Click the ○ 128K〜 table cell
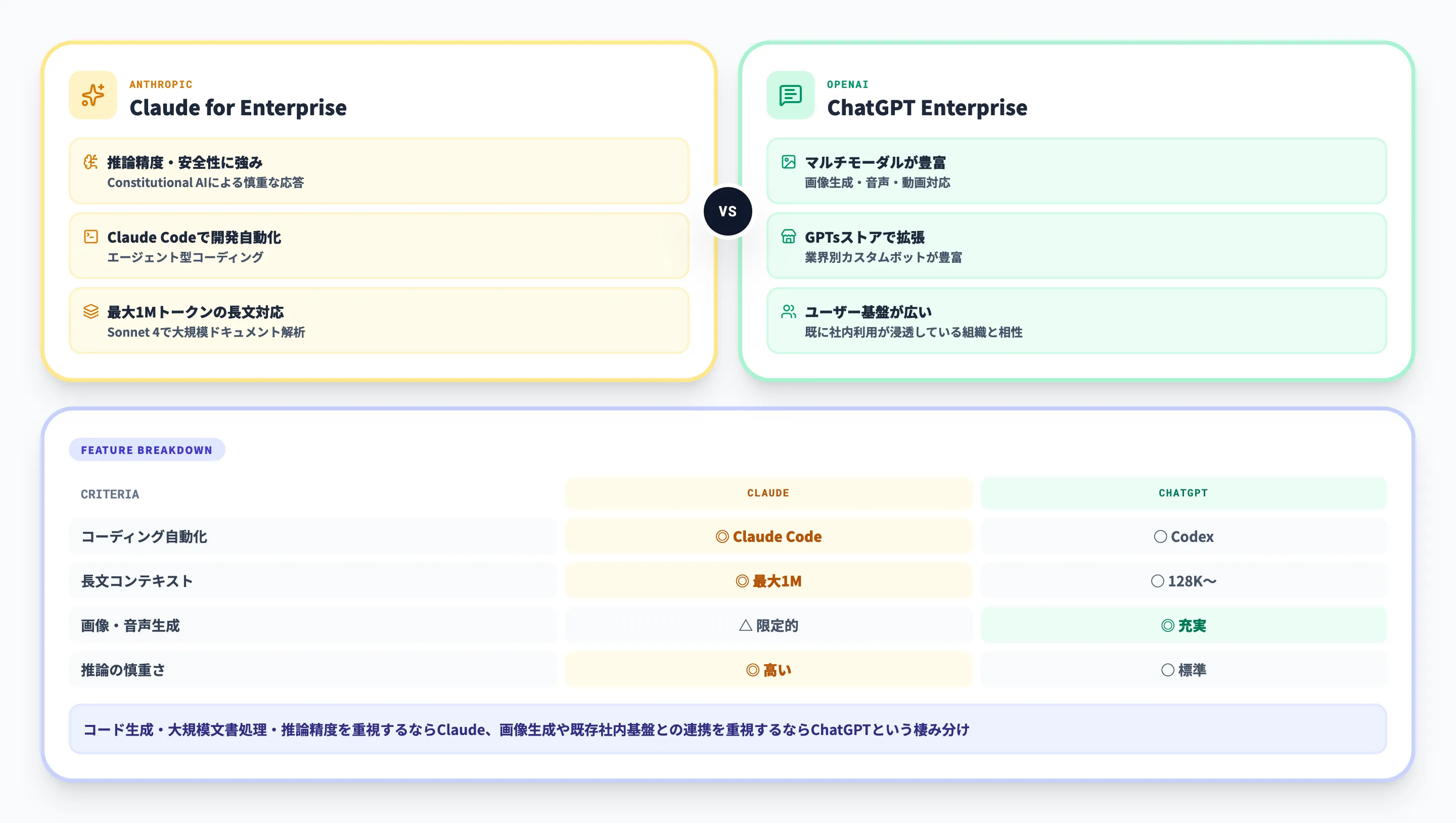 click(x=1184, y=580)
